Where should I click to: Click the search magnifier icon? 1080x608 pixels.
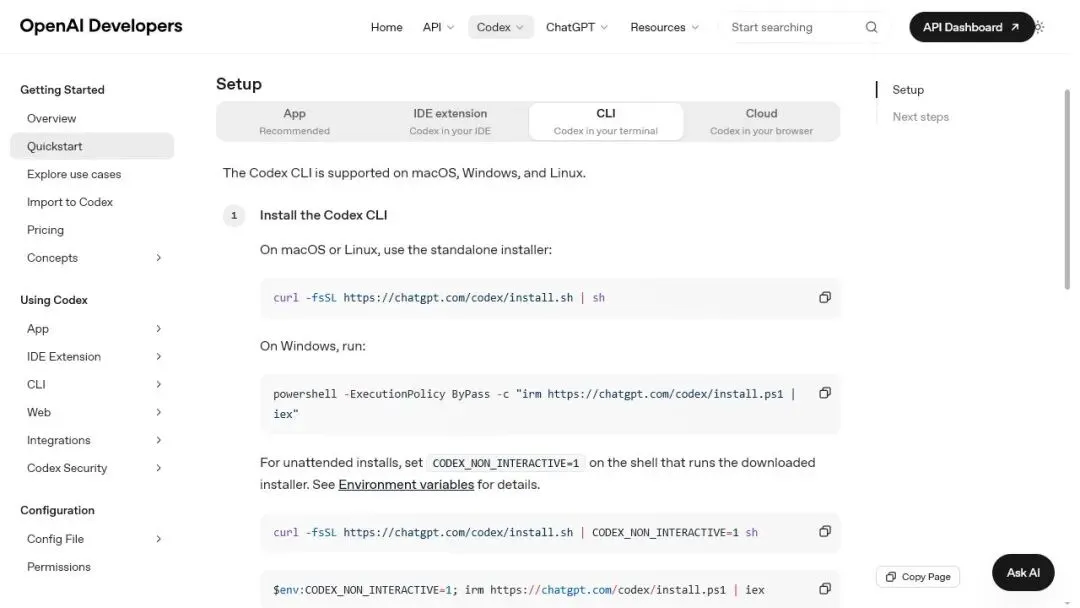point(871,27)
